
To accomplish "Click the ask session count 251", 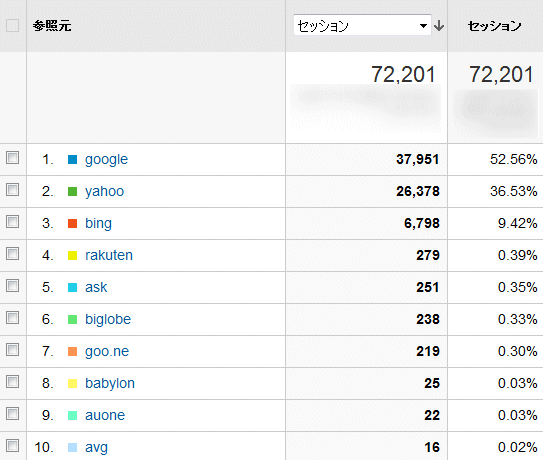I will point(428,287).
